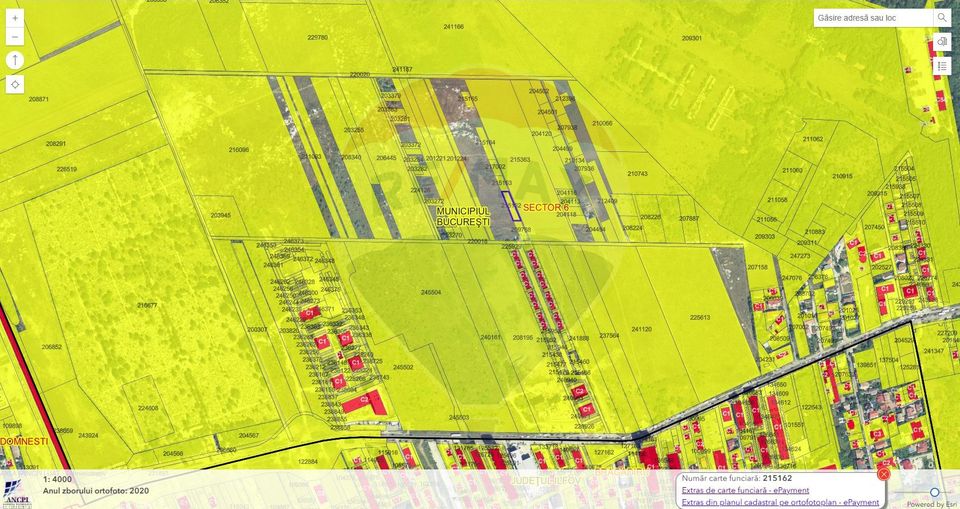Click parcel 209301 on the map

[x=691, y=38]
